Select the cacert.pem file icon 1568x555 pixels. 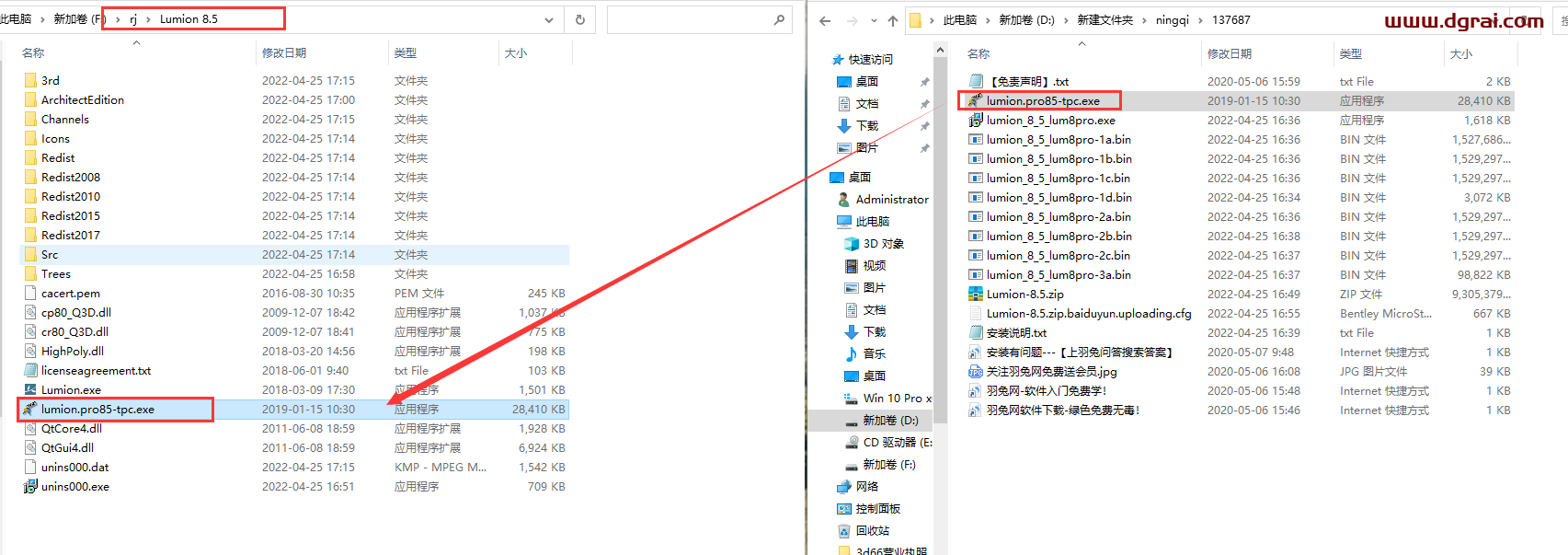point(30,293)
